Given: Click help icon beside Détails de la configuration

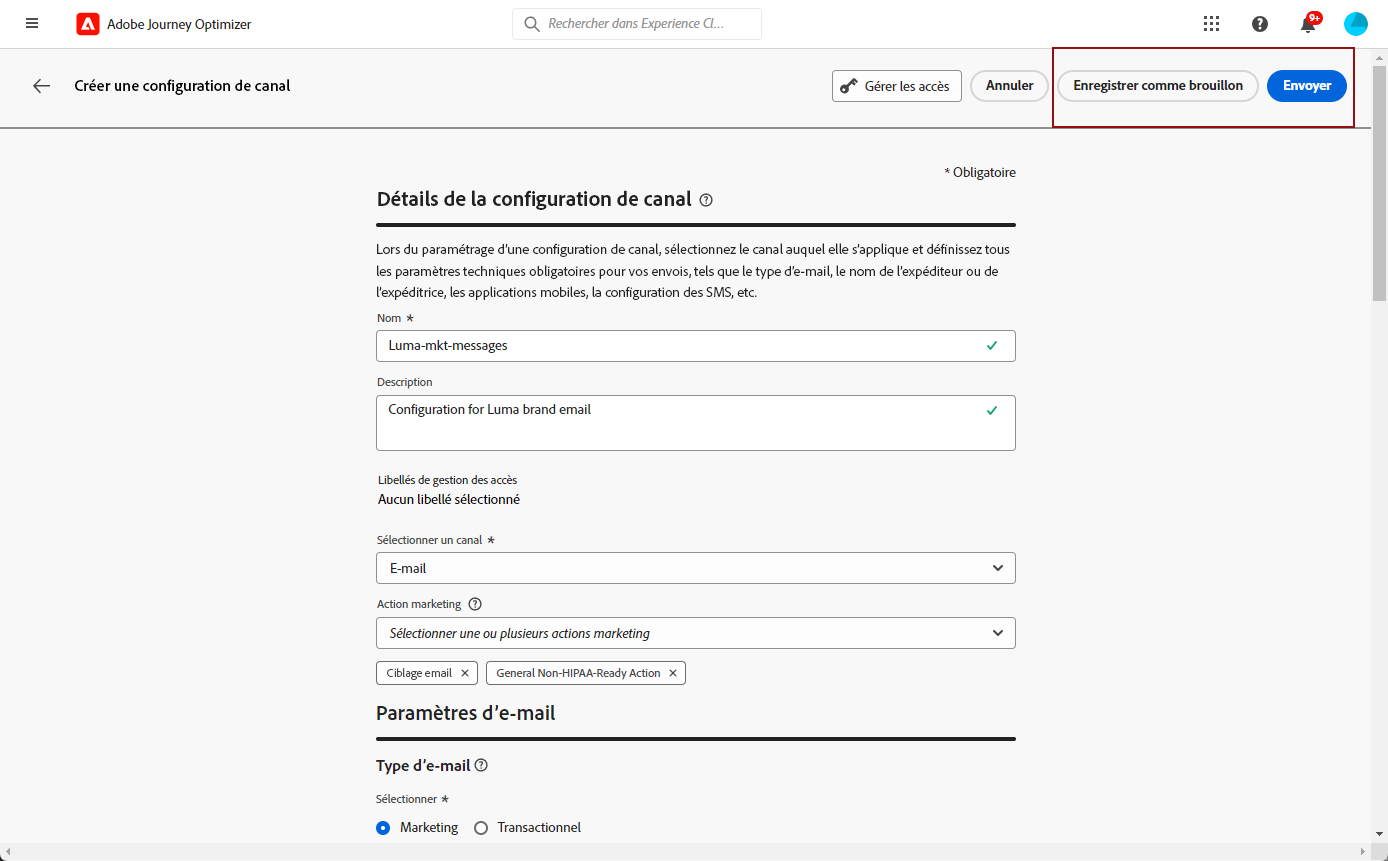Looking at the screenshot, I should pos(706,200).
